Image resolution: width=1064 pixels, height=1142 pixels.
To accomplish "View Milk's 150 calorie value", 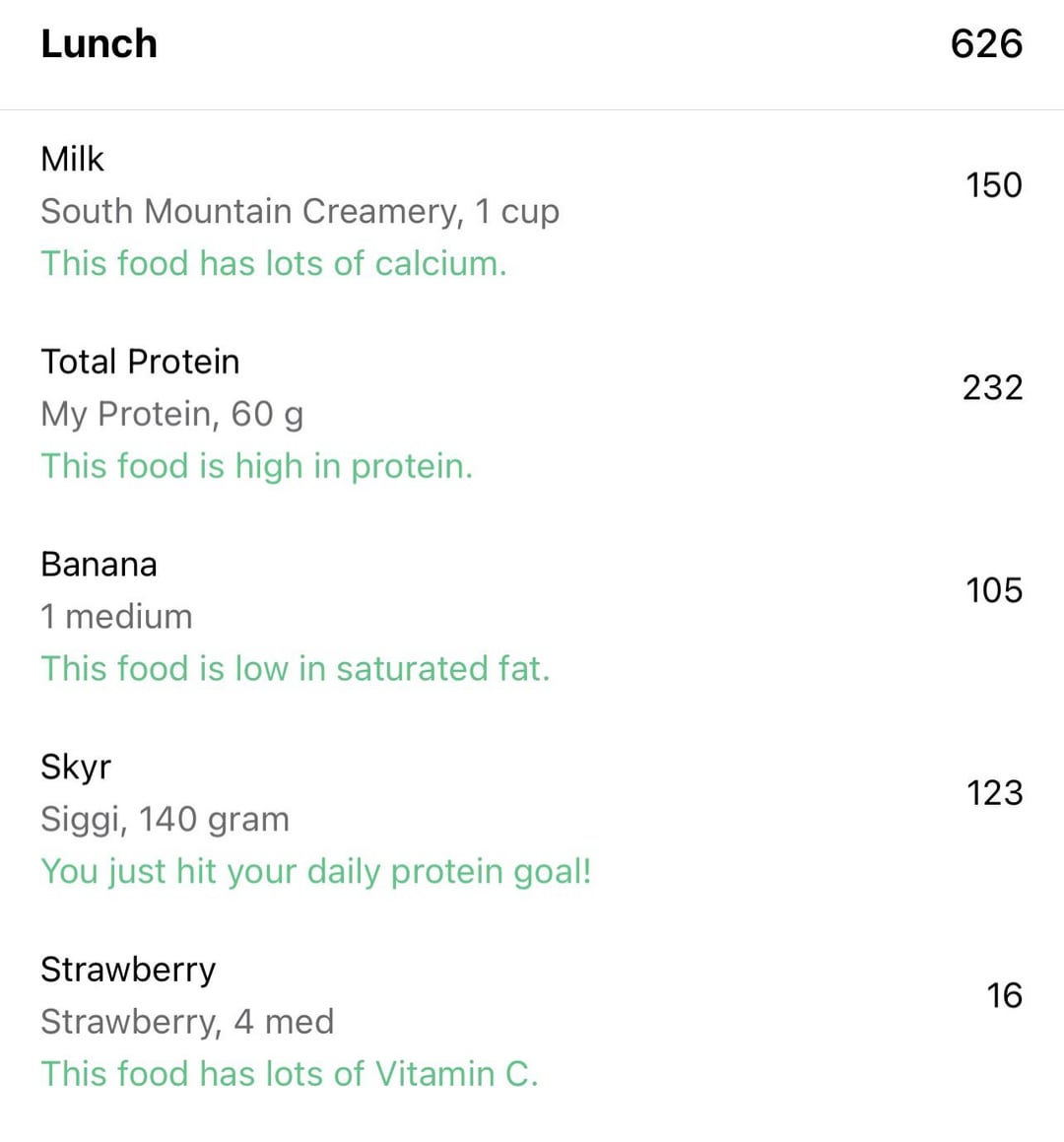I will click(x=993, y=185).
